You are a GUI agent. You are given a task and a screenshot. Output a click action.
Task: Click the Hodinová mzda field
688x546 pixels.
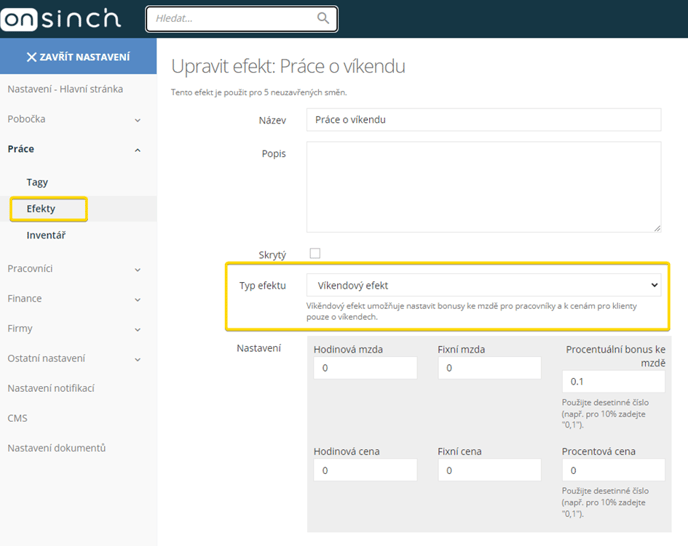tap(365, 368)
